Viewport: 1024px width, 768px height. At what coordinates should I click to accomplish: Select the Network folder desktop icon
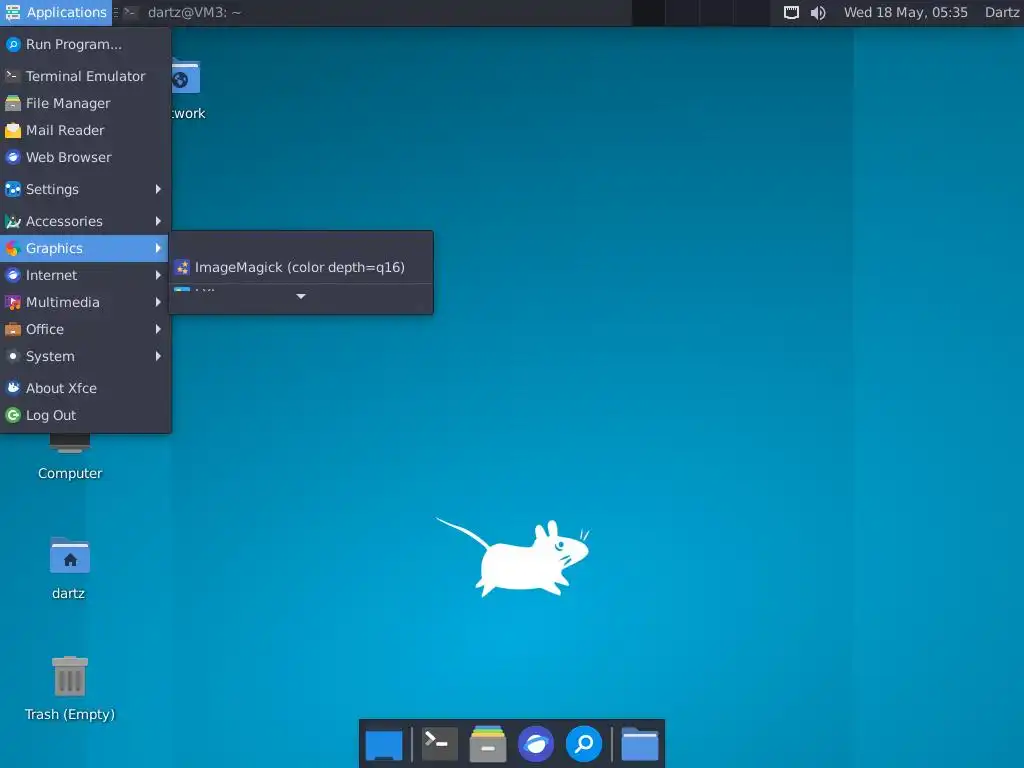(x=186, y=78)
